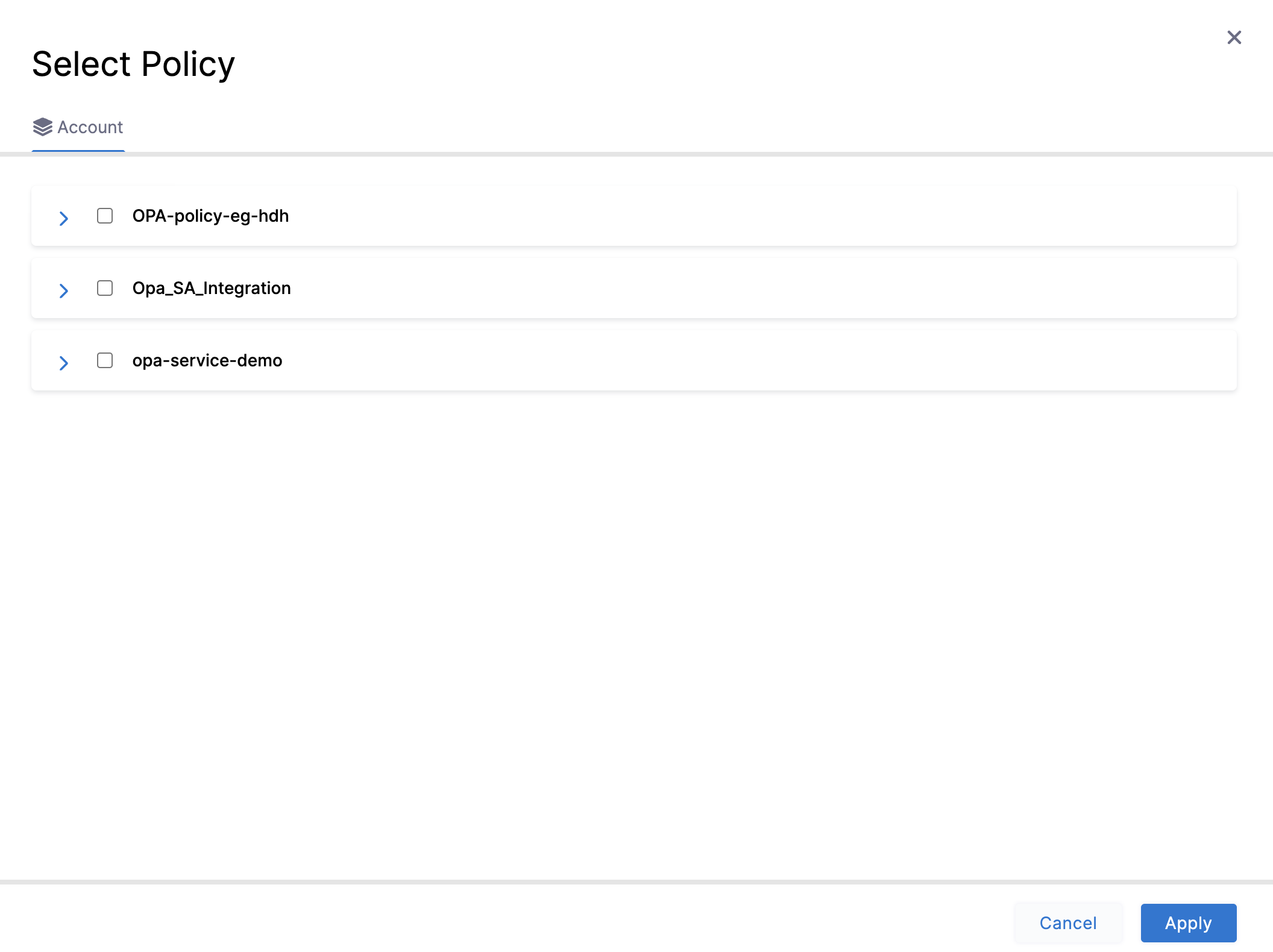Check the OPA-policy-eg-hdh checkbox
The width and height of the screenshot is (1273, 952).
pyautogui.click(x=104, y=216)
